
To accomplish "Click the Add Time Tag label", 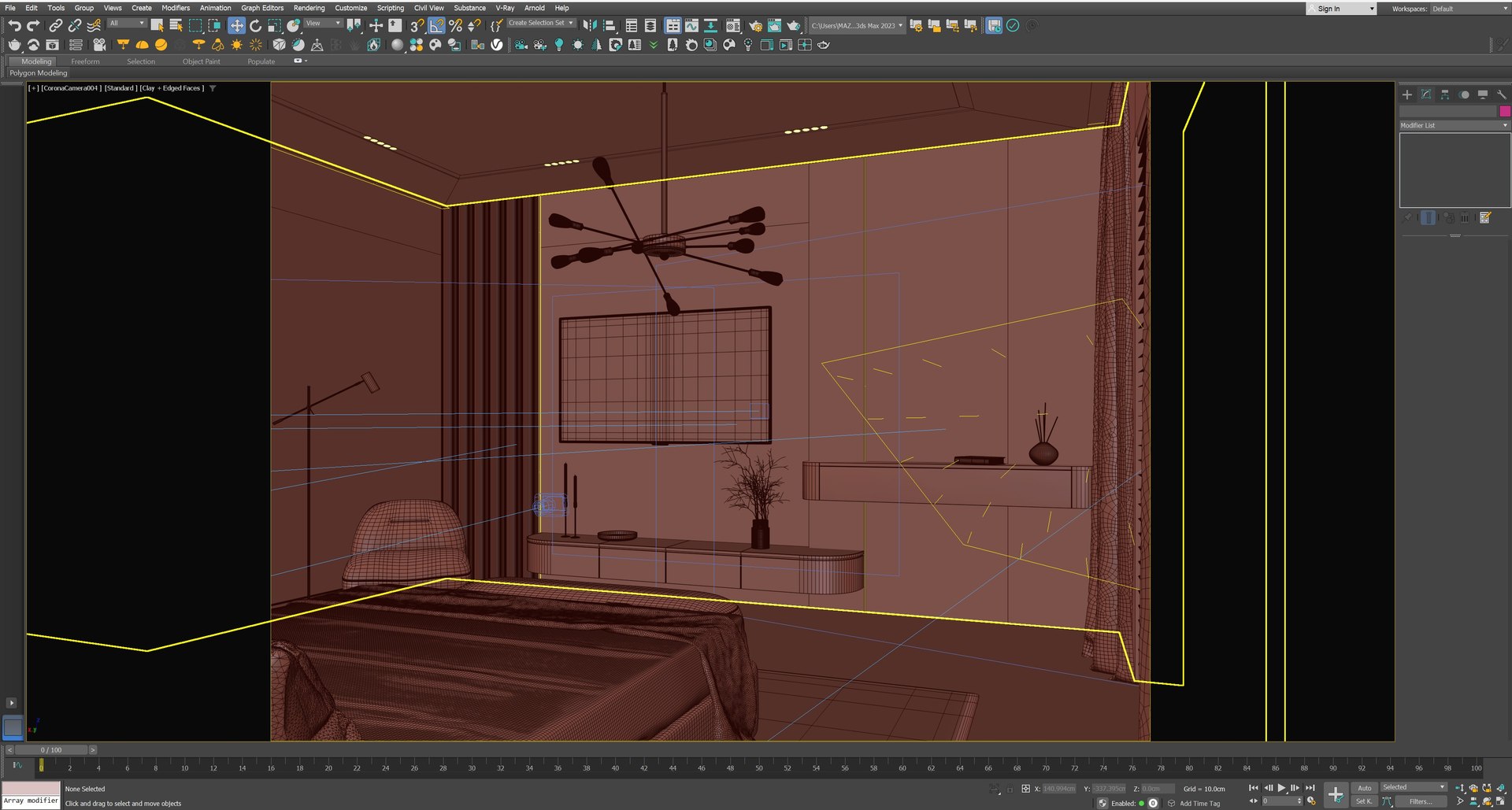I will pos(1199,804).
